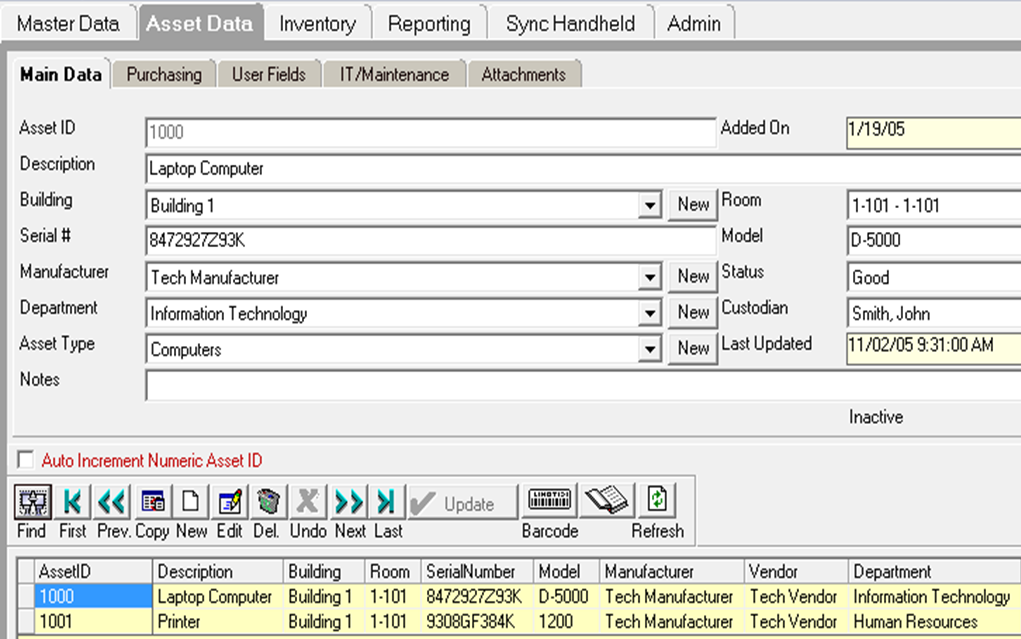Create a New asset record icon
The height and width of the screenshot is (639, 1021).
191,502
